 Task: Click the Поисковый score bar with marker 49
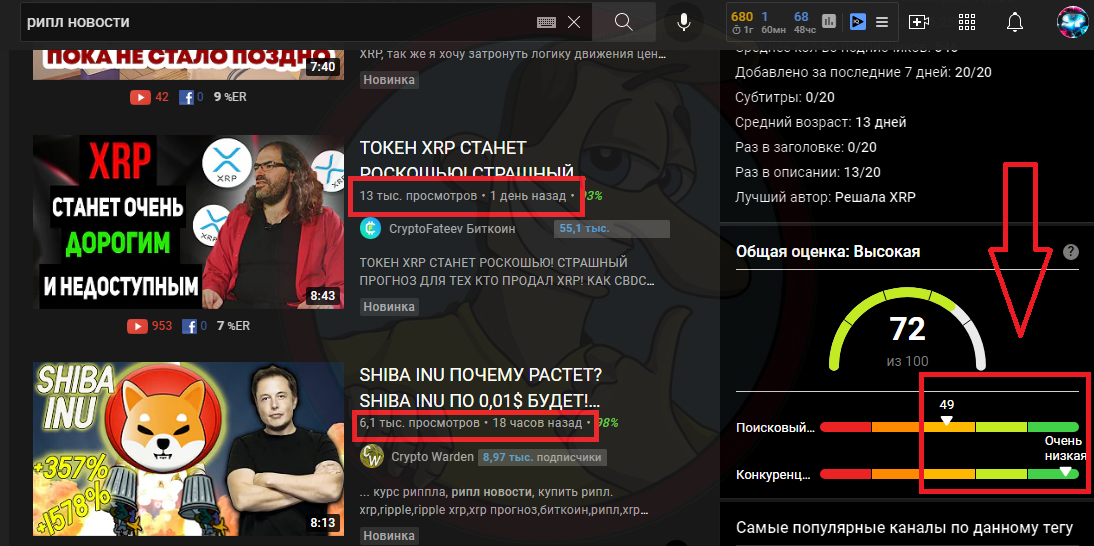coord(950,427)
